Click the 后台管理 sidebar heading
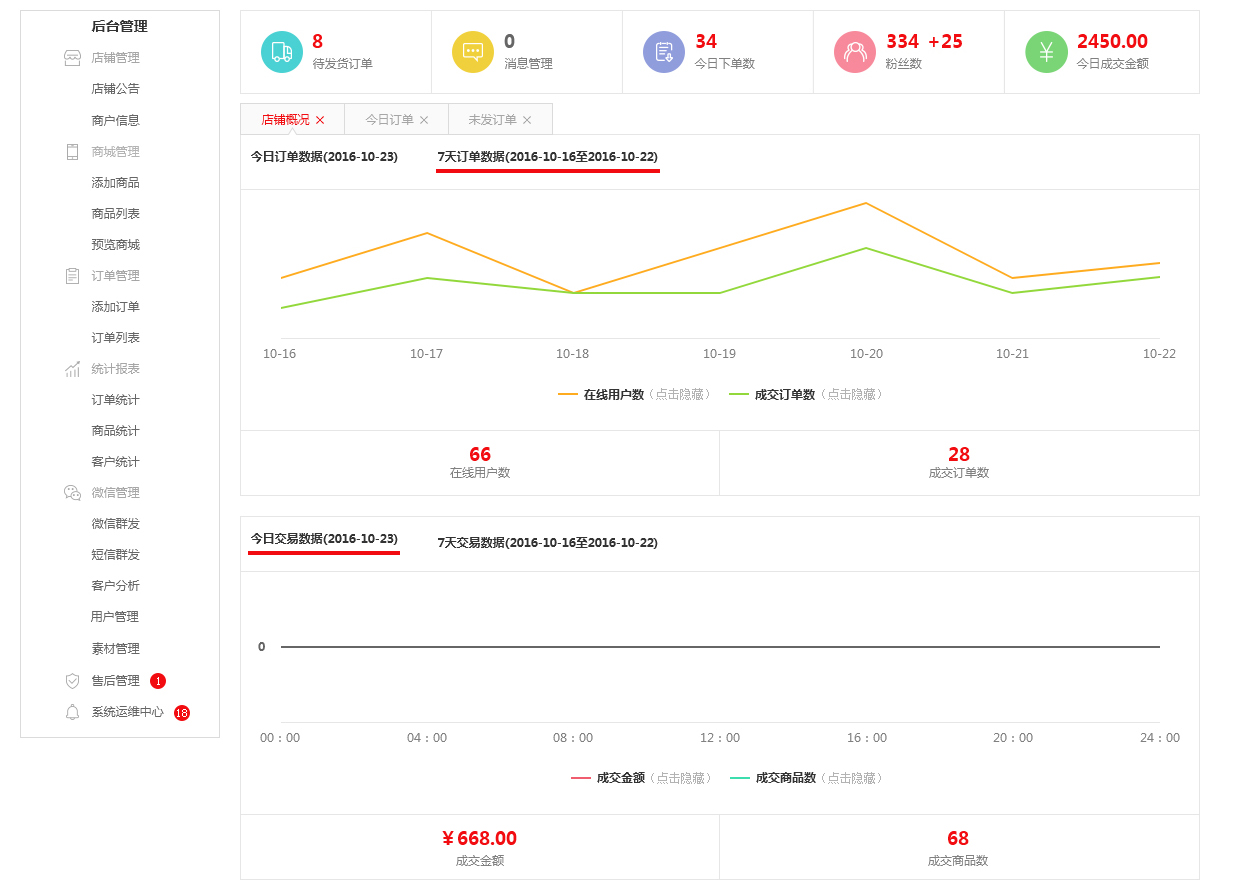Image resolution: width=1240 pixels, height=891 pixels. (x=119, y=27)
